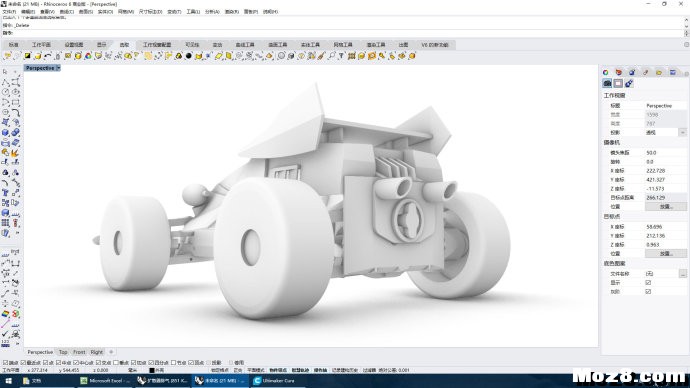Click the camera viewport properties icon

[607, 83]
